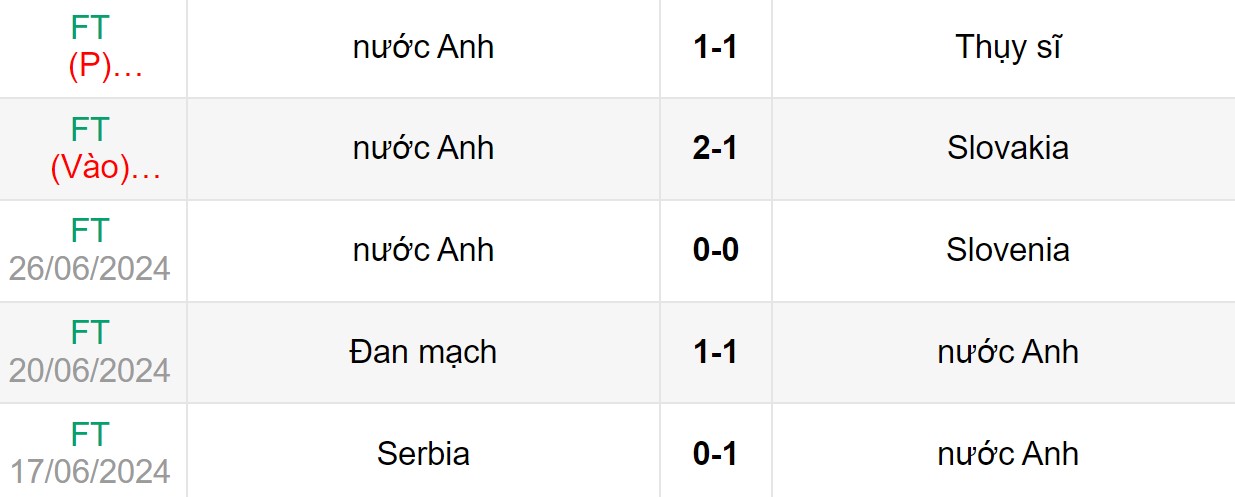Open the 2-1 score versus Slovakia
The width and height of the screenshot is (1235, 497).
tap(715, 148)
